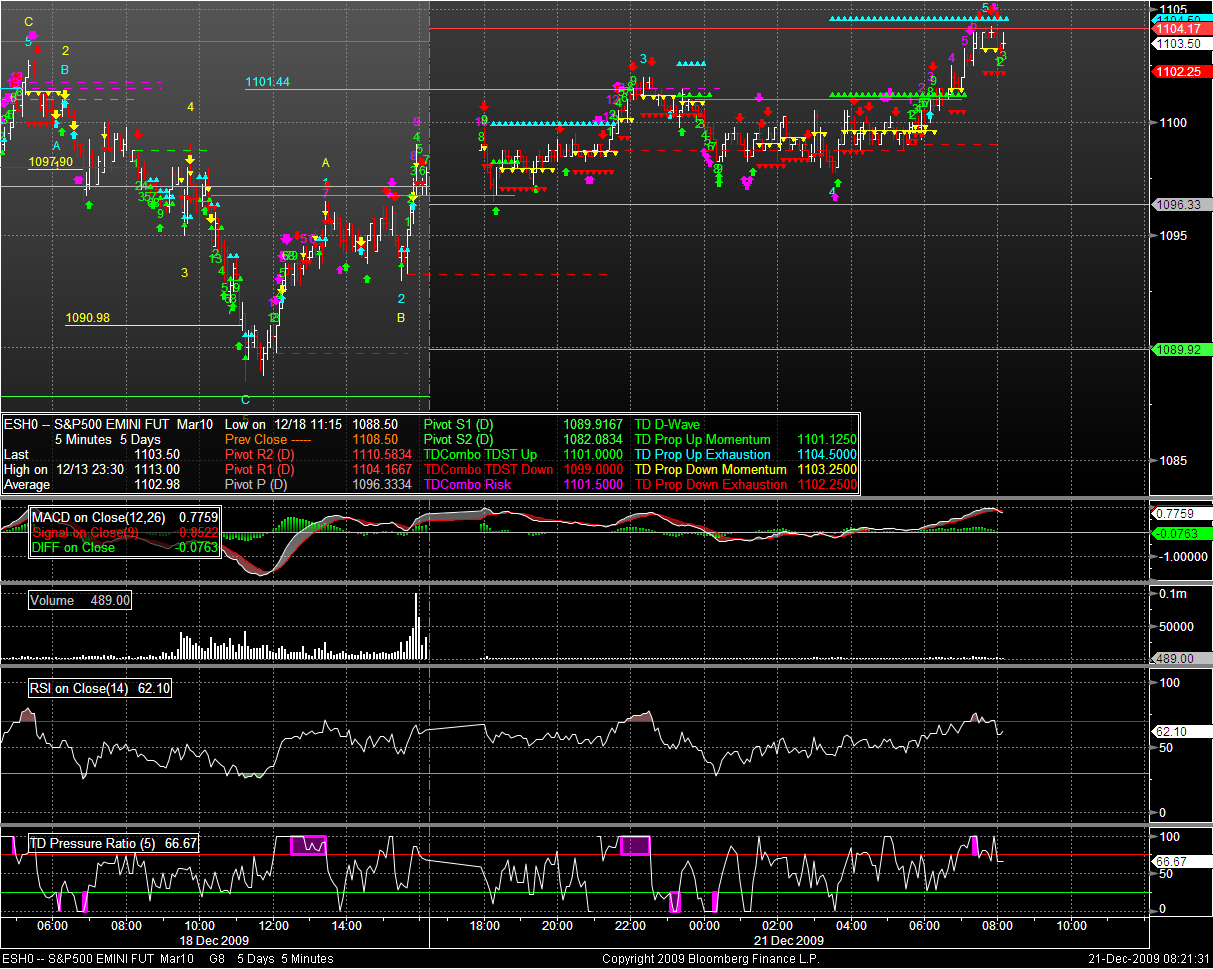Open the TD Pressure Ratio (5) label

(x=97, y=844)
